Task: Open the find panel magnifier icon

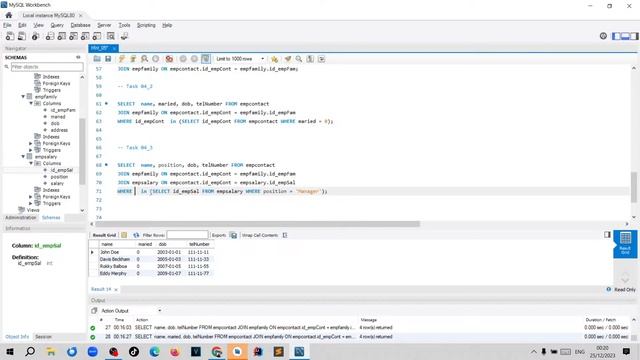Action: click(x=299, y=59)
